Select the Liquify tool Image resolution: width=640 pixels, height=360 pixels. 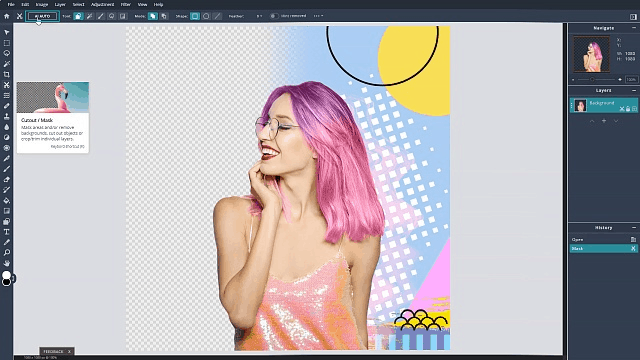coord(7,96)
